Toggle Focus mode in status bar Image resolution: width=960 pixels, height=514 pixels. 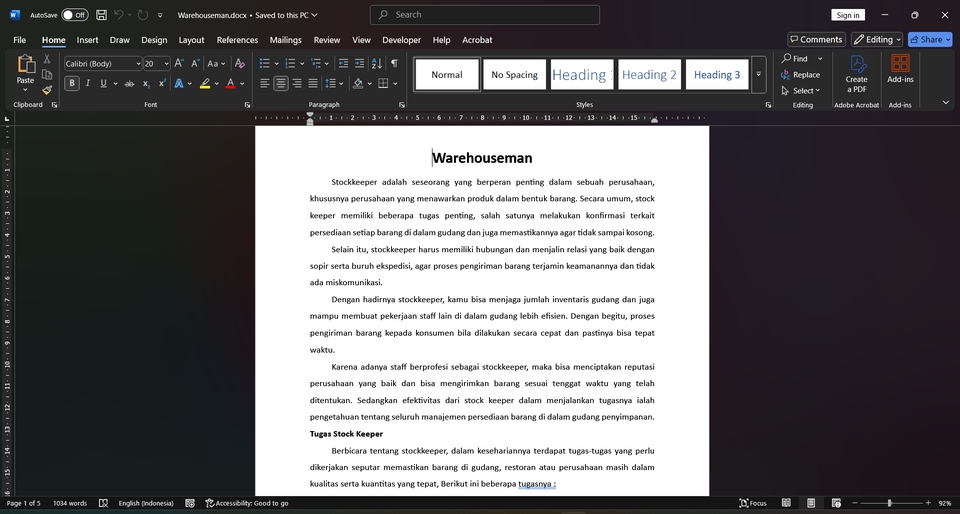[752, 503]
